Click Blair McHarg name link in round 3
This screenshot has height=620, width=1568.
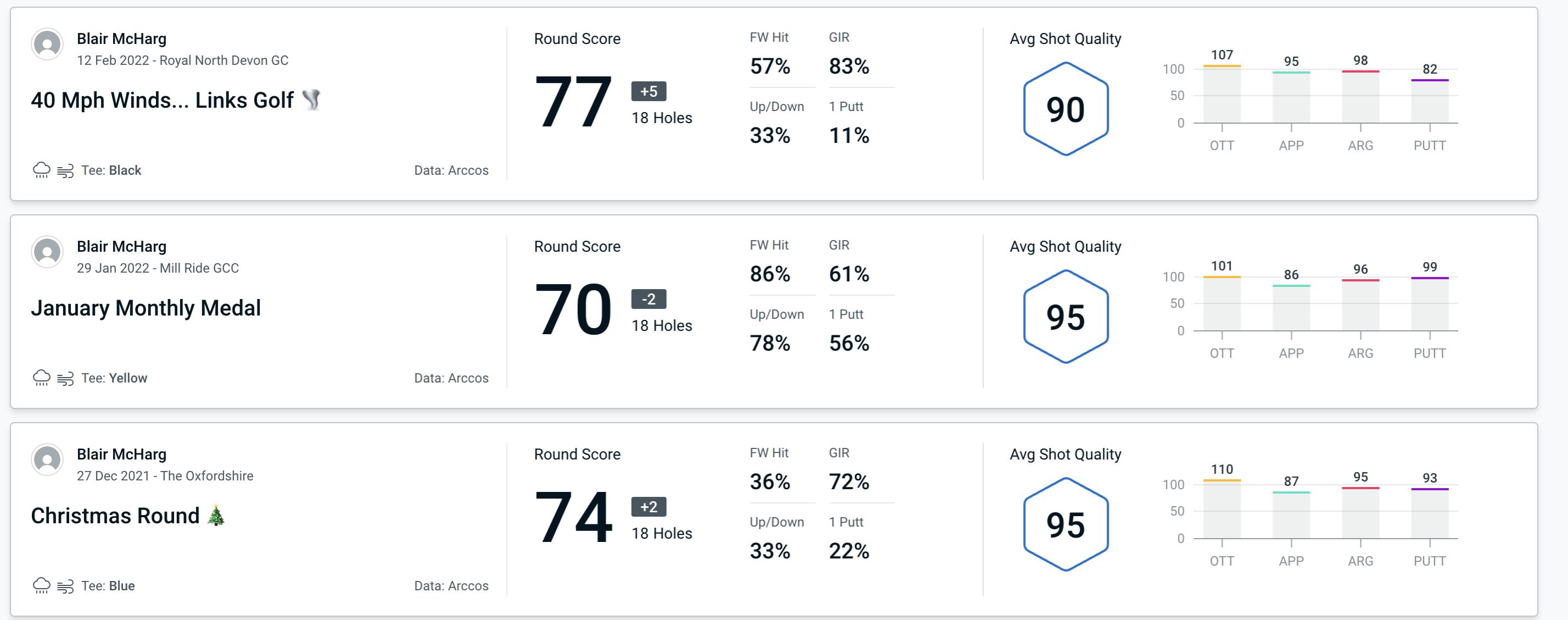pos(119,454)
